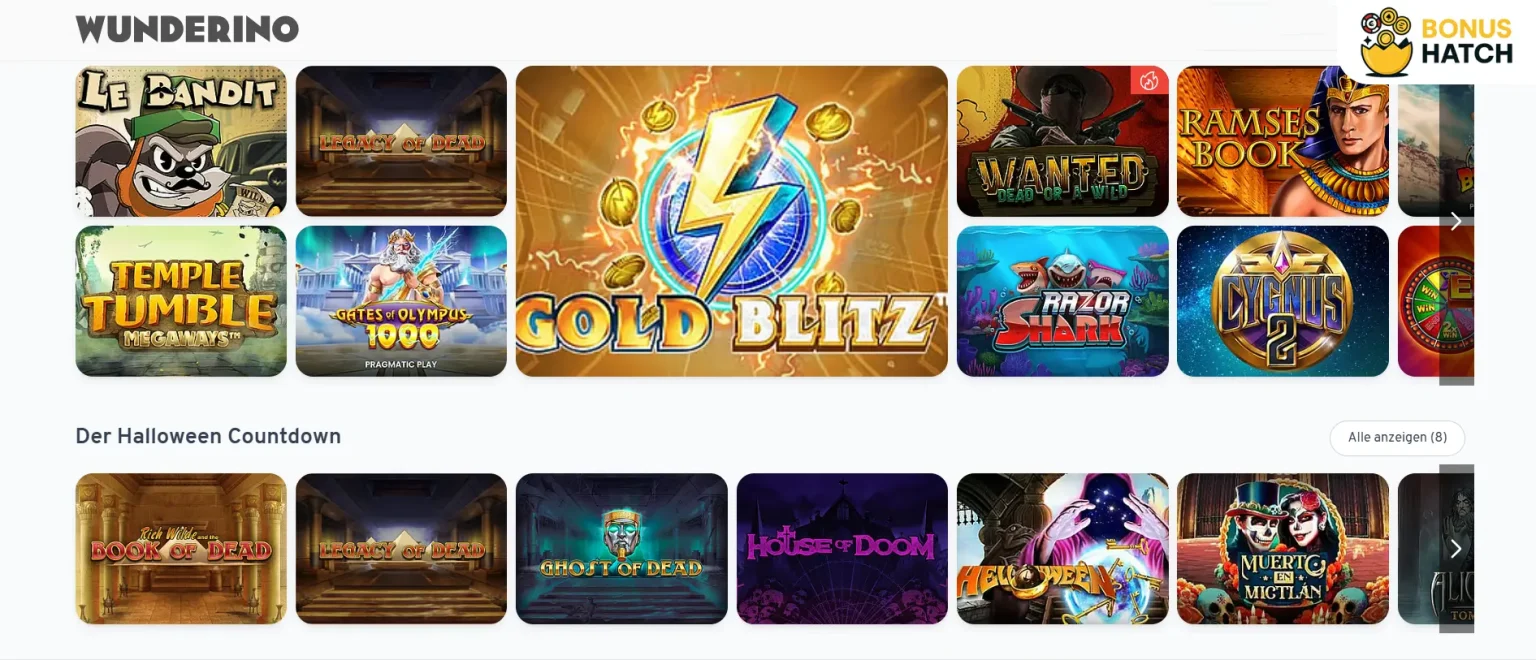Show all 8 Halloween games via Alle anzeigen
Image resolution: width=1536 pixels, height=660 pixels.
[x=1397, y=438]
